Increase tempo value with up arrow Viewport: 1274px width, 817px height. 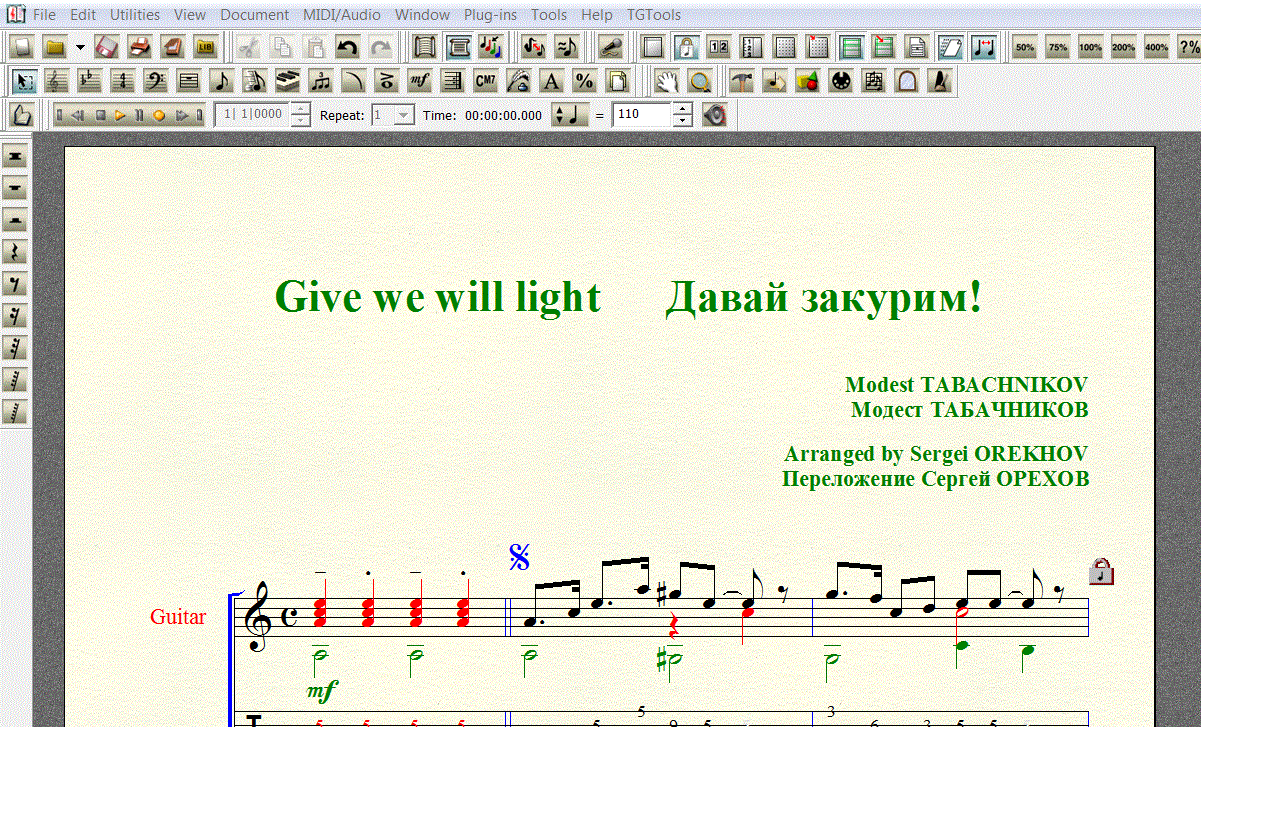[x=682, y=109]
